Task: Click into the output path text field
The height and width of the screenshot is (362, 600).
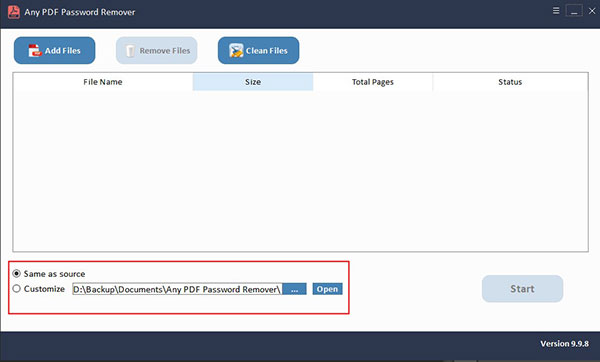Action: pos(177,289)
